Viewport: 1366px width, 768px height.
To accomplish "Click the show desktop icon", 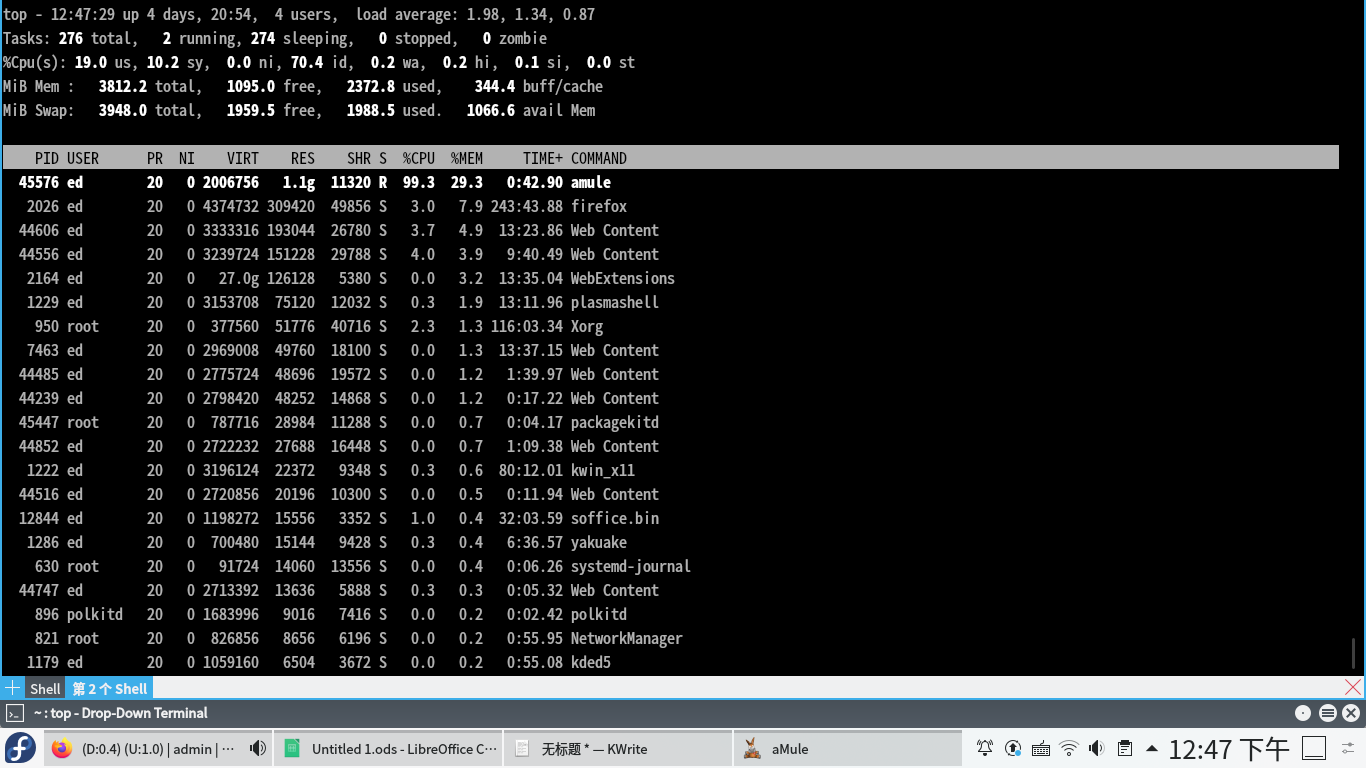I will [1314, 748].
